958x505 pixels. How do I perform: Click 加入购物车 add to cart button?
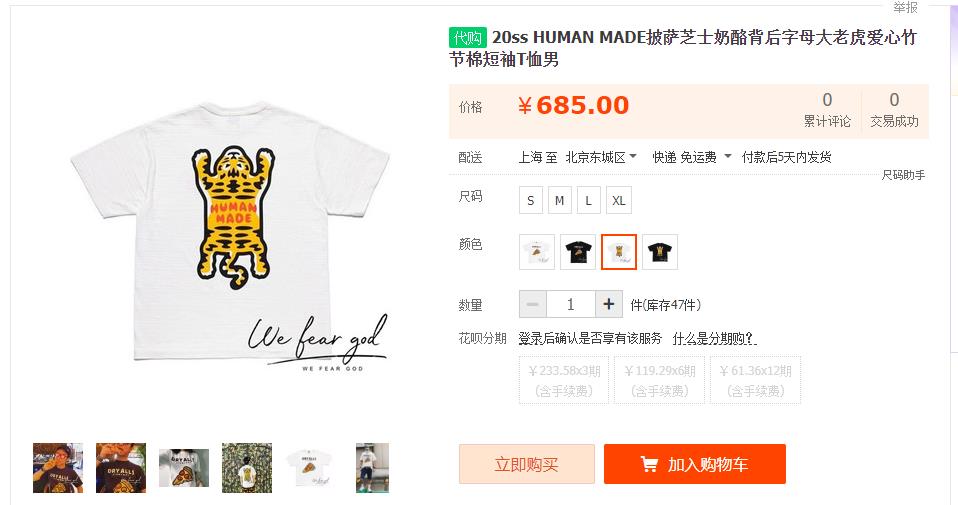point(695,464)
